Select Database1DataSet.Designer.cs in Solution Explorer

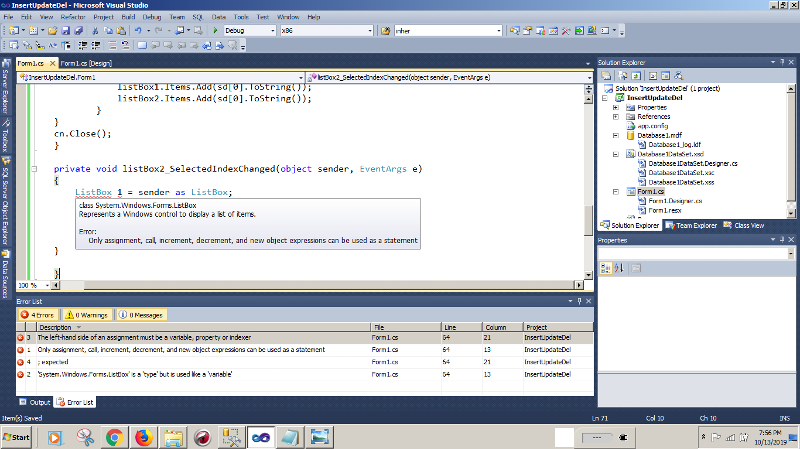(x=693, y=163)
